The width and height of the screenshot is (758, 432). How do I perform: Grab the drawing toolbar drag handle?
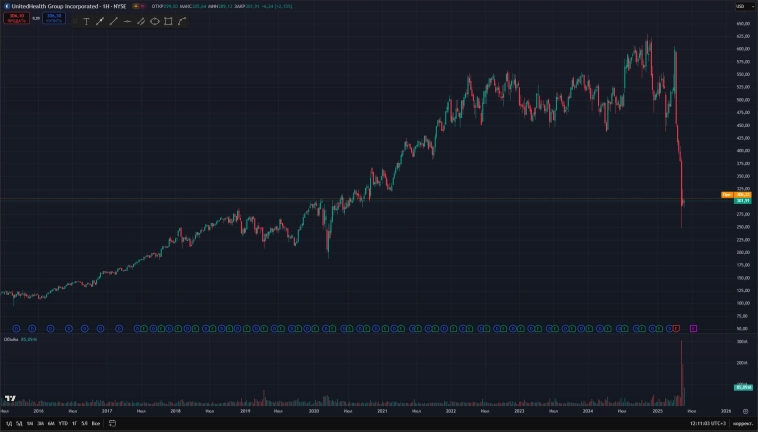click(75, 21)
